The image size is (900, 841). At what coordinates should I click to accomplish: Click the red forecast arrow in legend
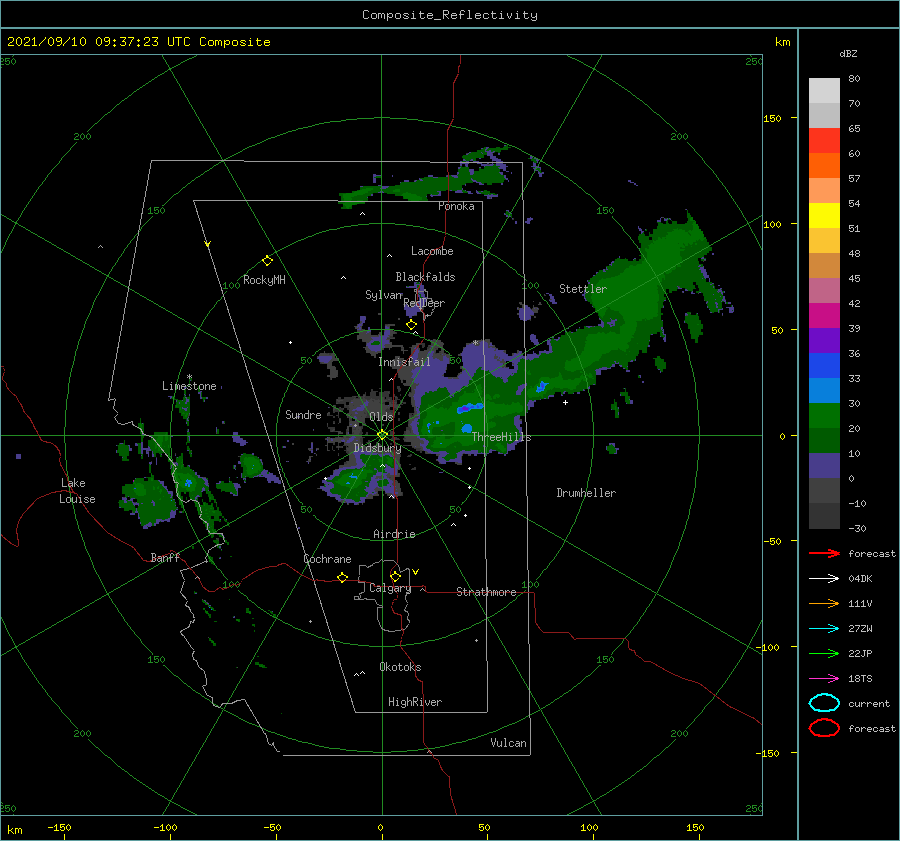pyautogui.click(x=824, y=553)
